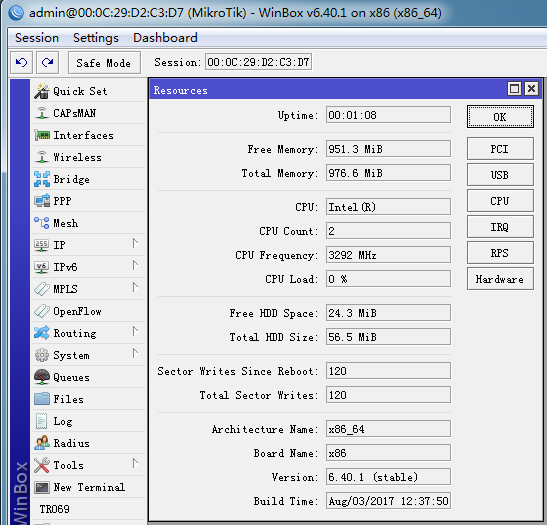The height and width of the screenshot is (525, 547).
Task: Select the Interfaces label in the sidebar
Action: pyautogui.click(x=83, y=135)
